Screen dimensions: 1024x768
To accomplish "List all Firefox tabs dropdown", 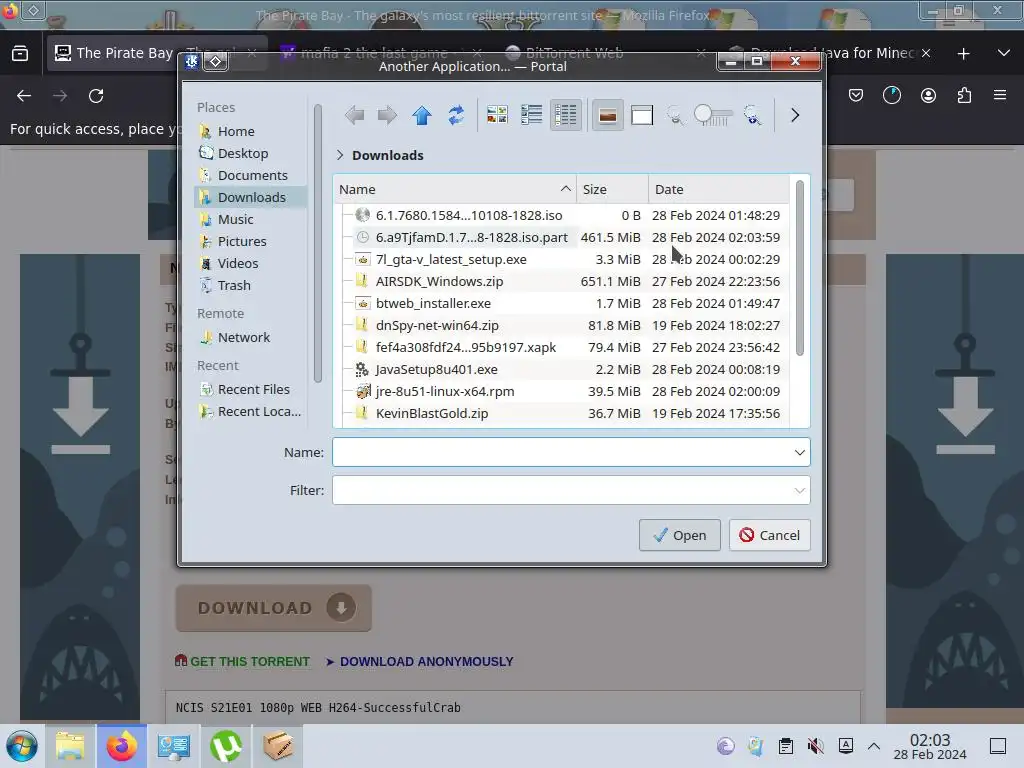I will coord(1004,54).
